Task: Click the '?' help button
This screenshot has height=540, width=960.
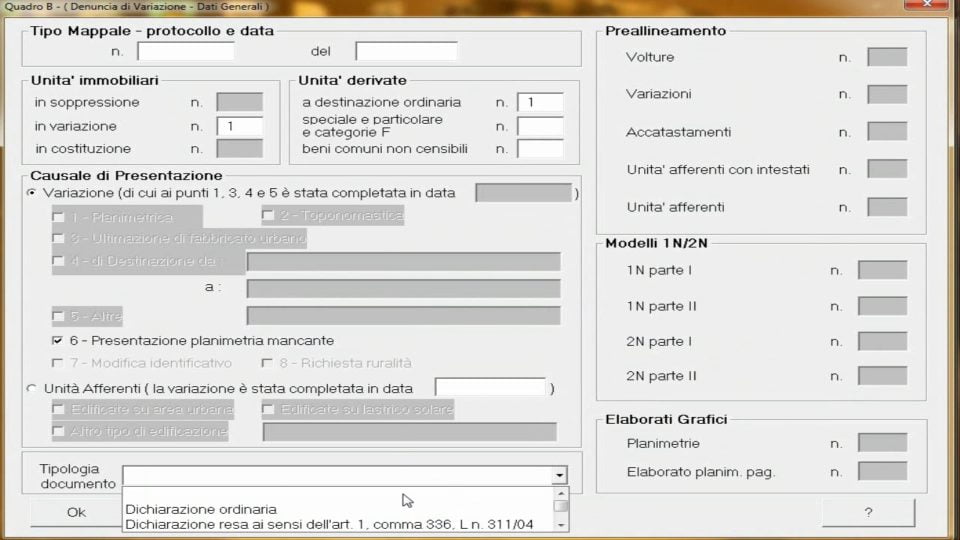Action: click(x=868, y=512)
